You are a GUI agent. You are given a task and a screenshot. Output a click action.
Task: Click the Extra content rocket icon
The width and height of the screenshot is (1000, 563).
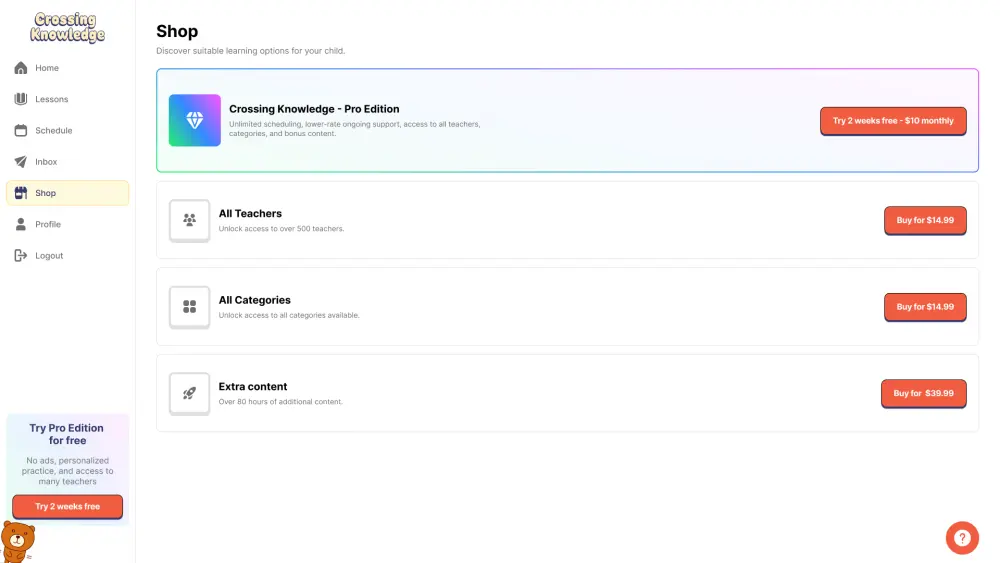tap(189, 393)
